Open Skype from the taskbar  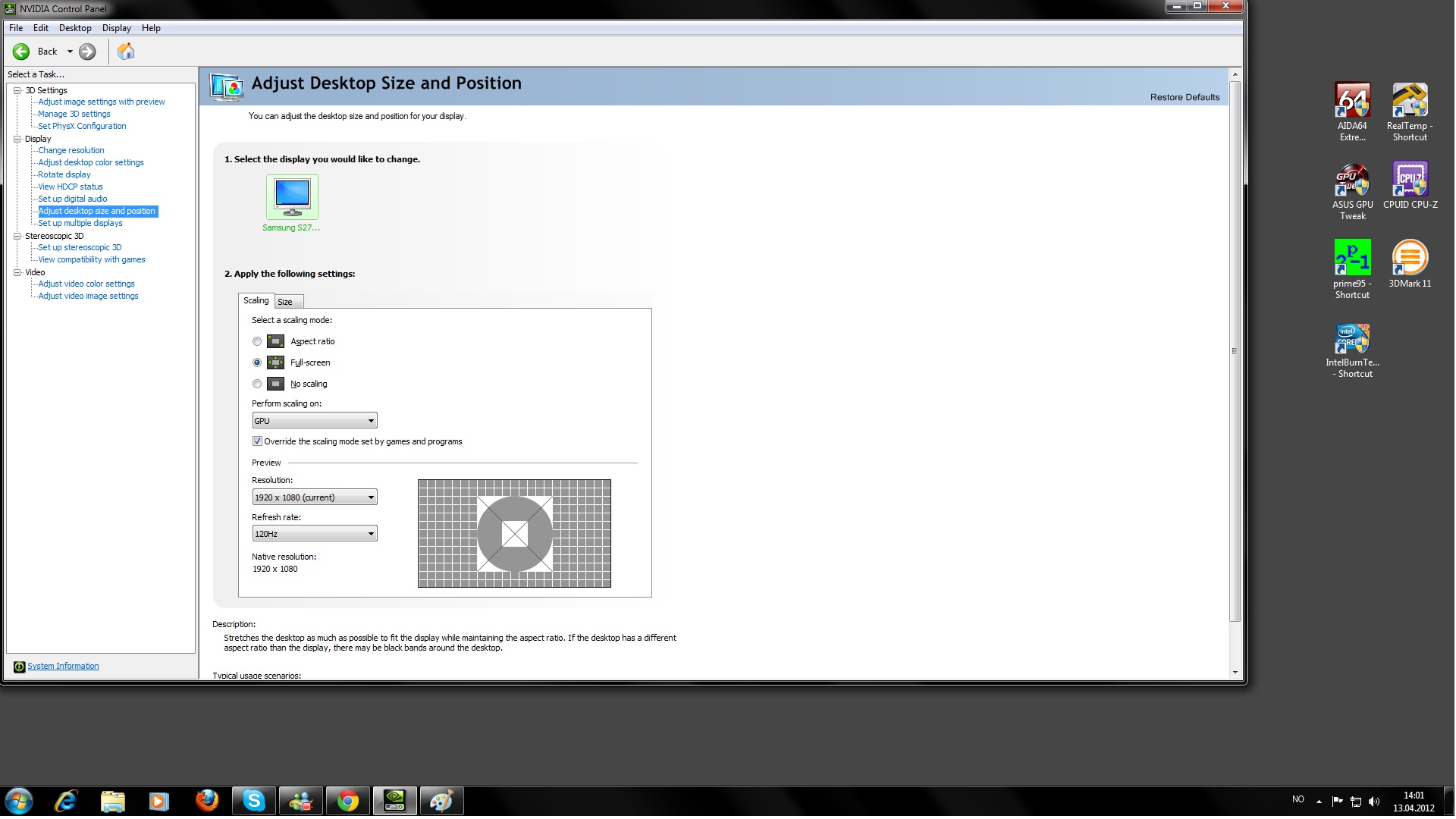click(x=254, y=801)
